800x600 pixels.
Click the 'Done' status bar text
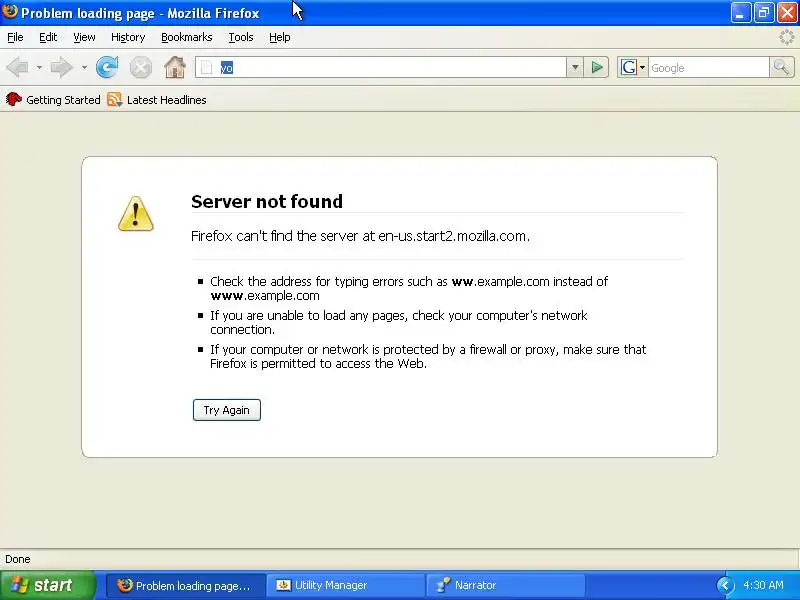18,559
